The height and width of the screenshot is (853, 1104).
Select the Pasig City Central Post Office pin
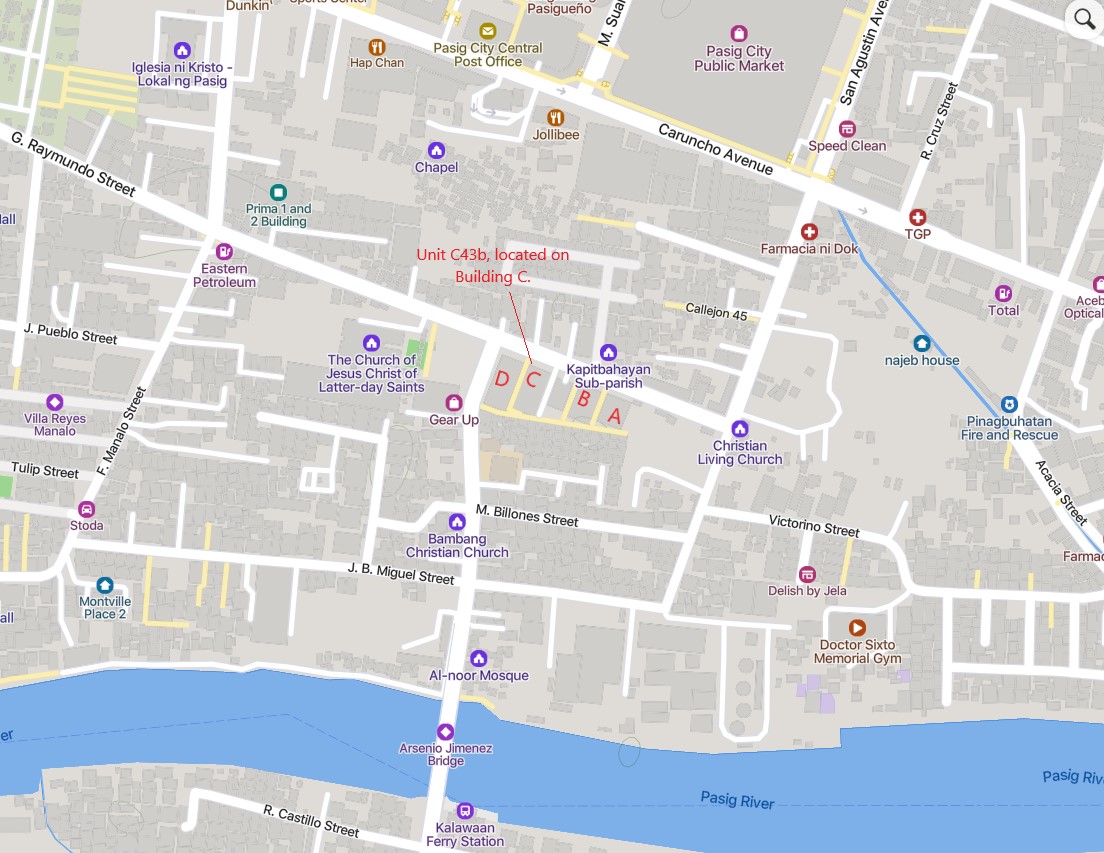coord(487,31)
